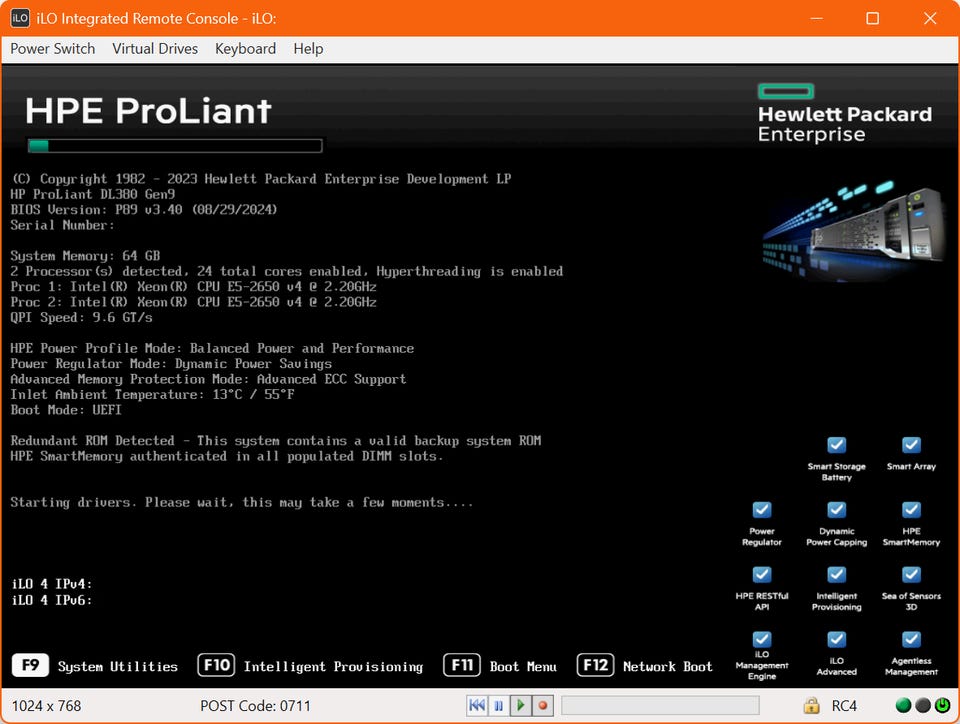The image size is (960, 724).
Task: Click the Power Regulator checkmark
Action: click(762, 510)
